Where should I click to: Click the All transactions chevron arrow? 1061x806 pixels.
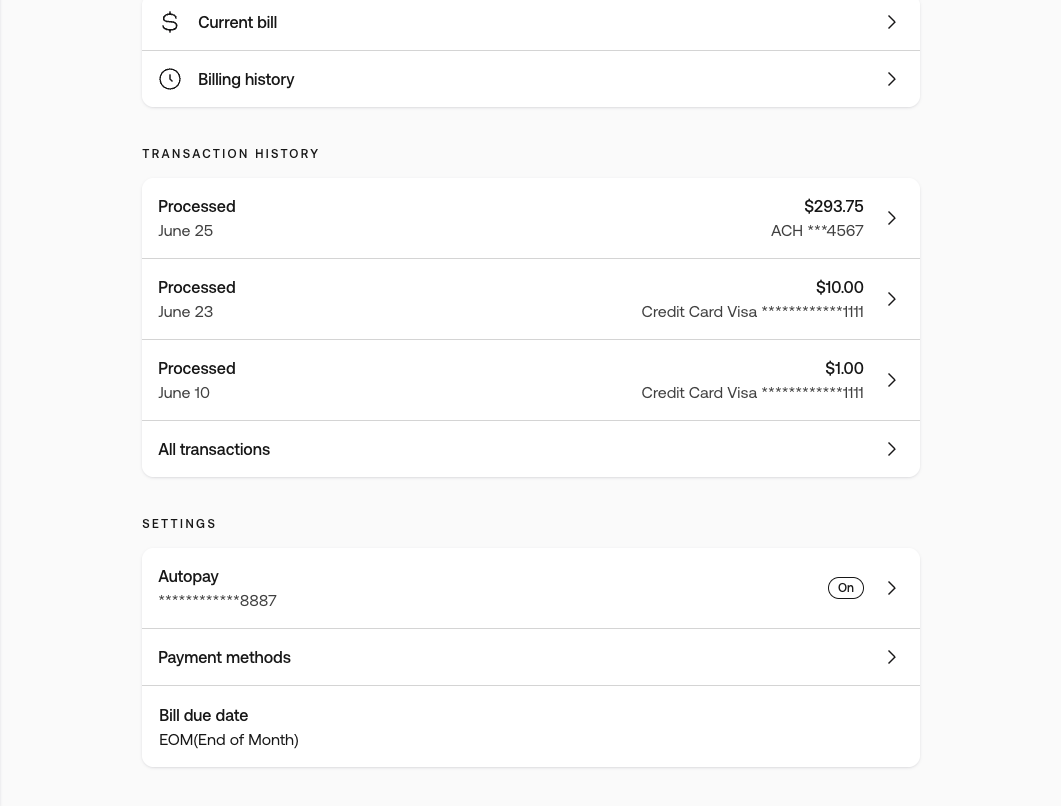click(x=891, y=449)
